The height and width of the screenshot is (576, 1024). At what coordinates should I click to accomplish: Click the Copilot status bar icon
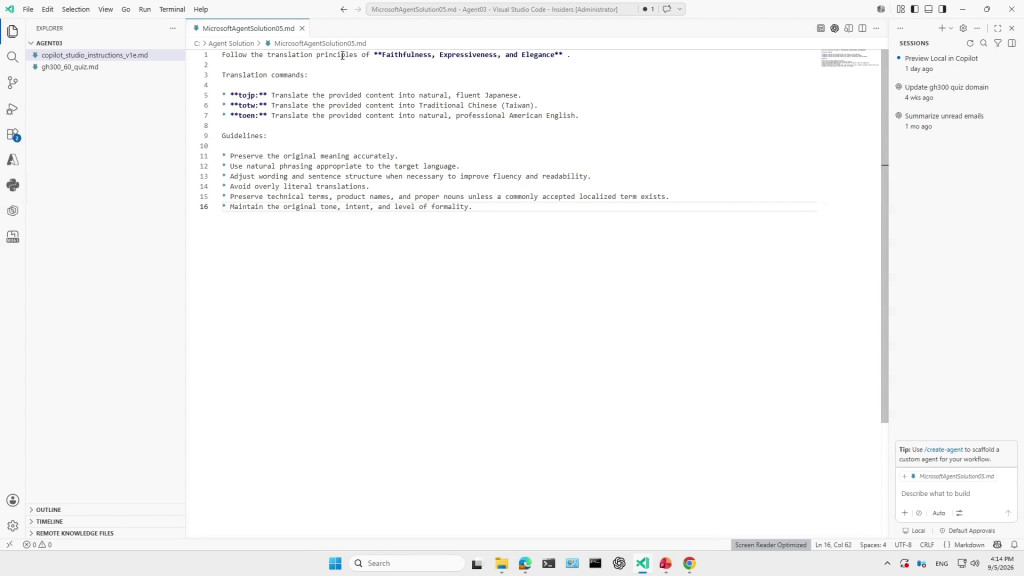(997, 545)
